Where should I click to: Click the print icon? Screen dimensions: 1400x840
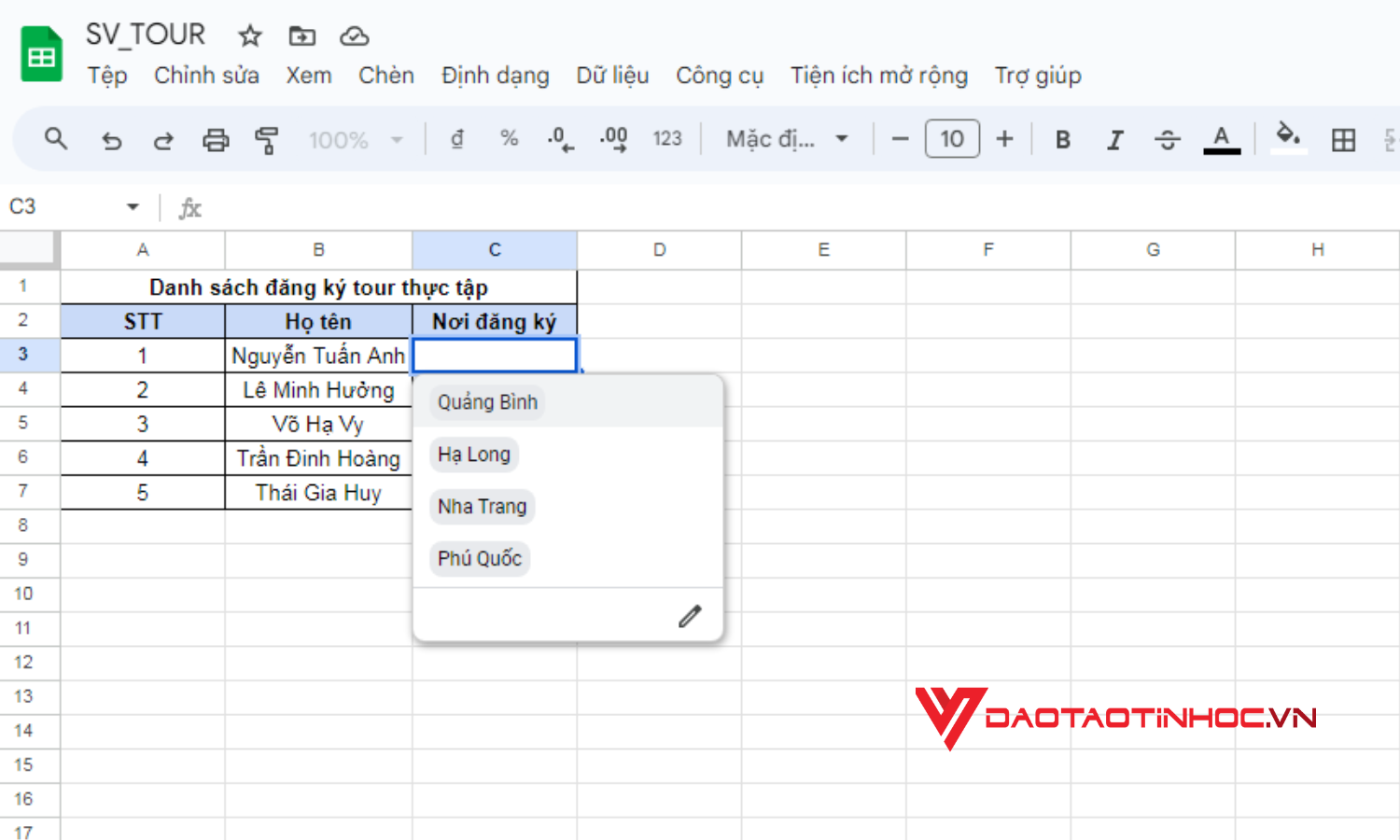(x=216, y=140)
